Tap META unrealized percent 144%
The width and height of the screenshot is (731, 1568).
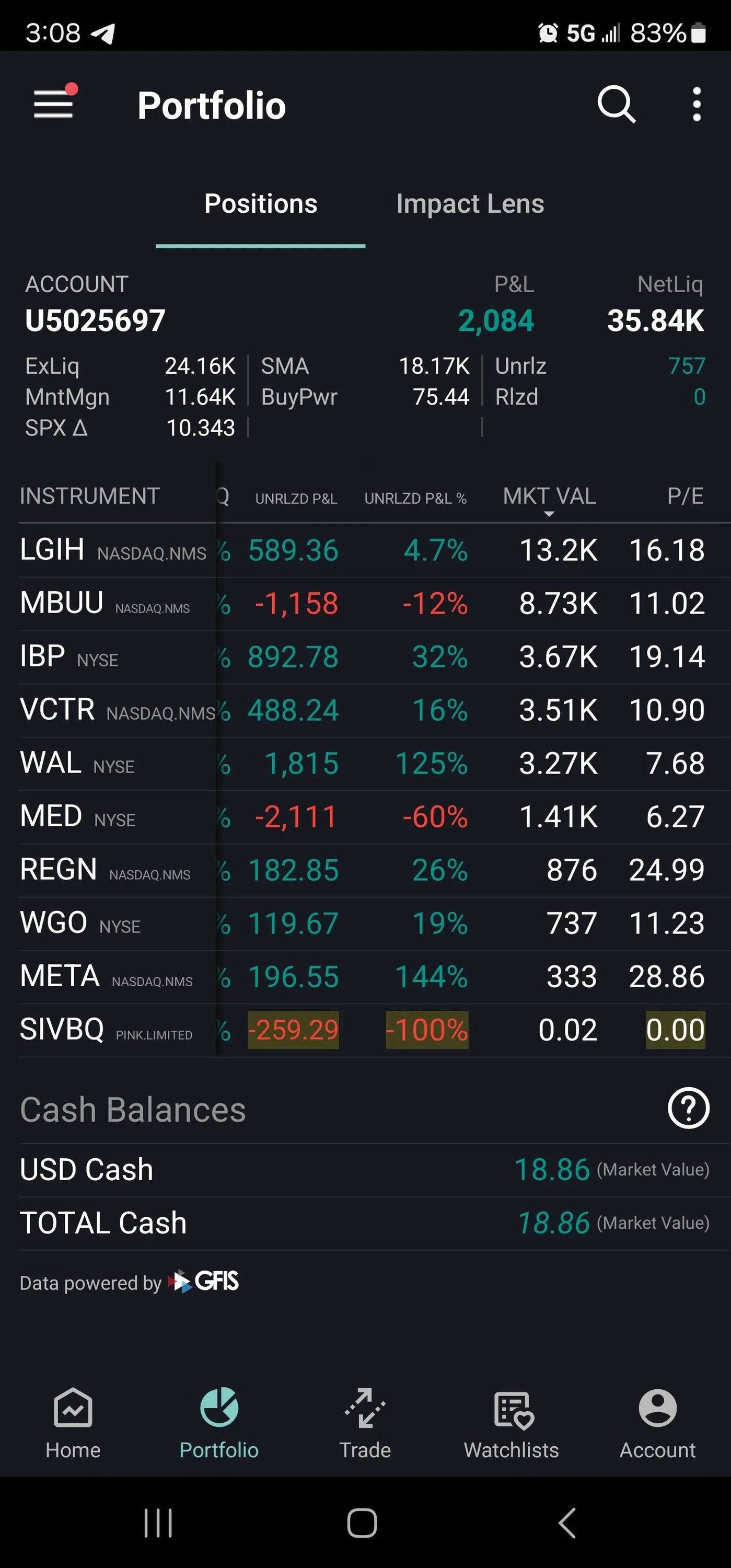pyautogui.click(x=432, y=977)
